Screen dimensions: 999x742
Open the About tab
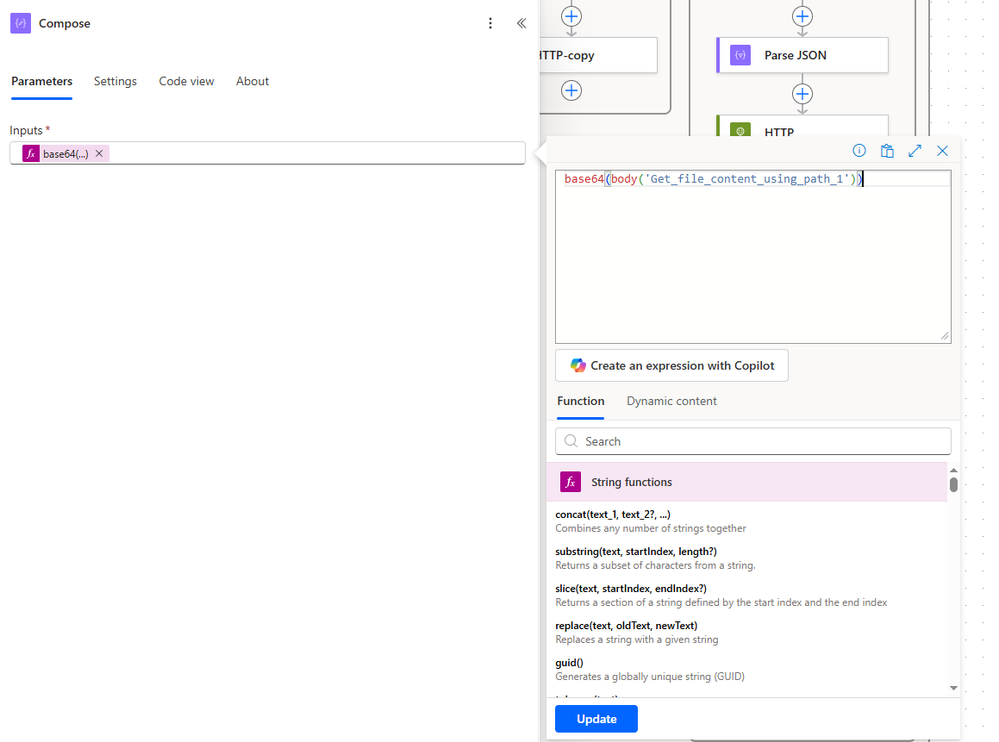(x=252, y=82)
